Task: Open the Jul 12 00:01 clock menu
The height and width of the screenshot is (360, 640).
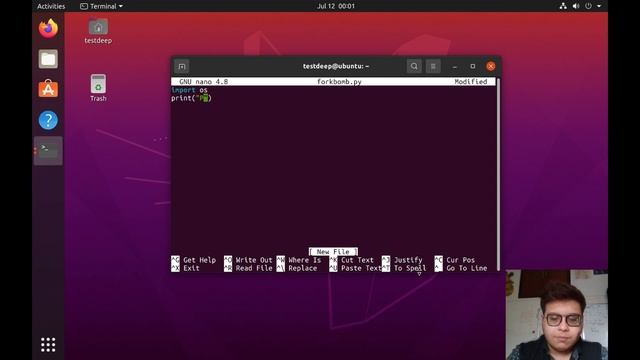Action: pos(336,6)
